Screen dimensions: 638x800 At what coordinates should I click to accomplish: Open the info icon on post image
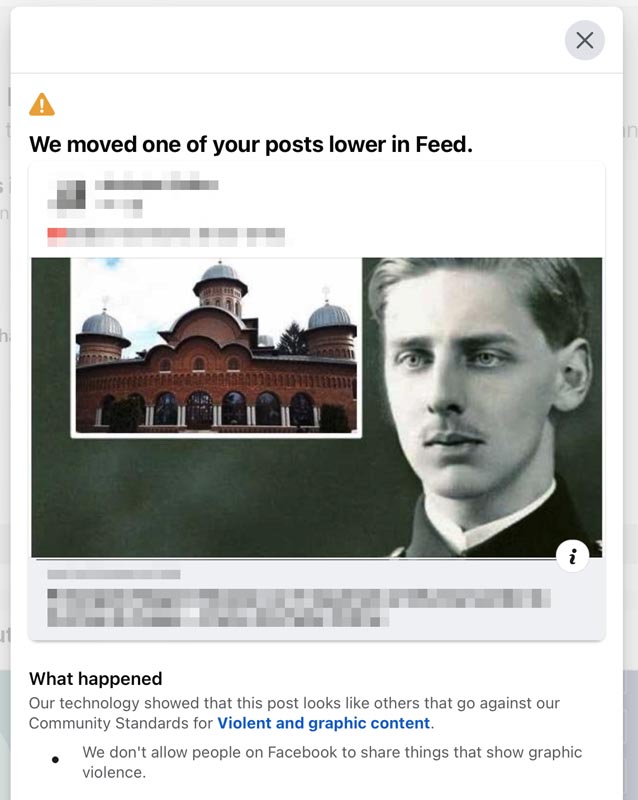tap(572, 556)
